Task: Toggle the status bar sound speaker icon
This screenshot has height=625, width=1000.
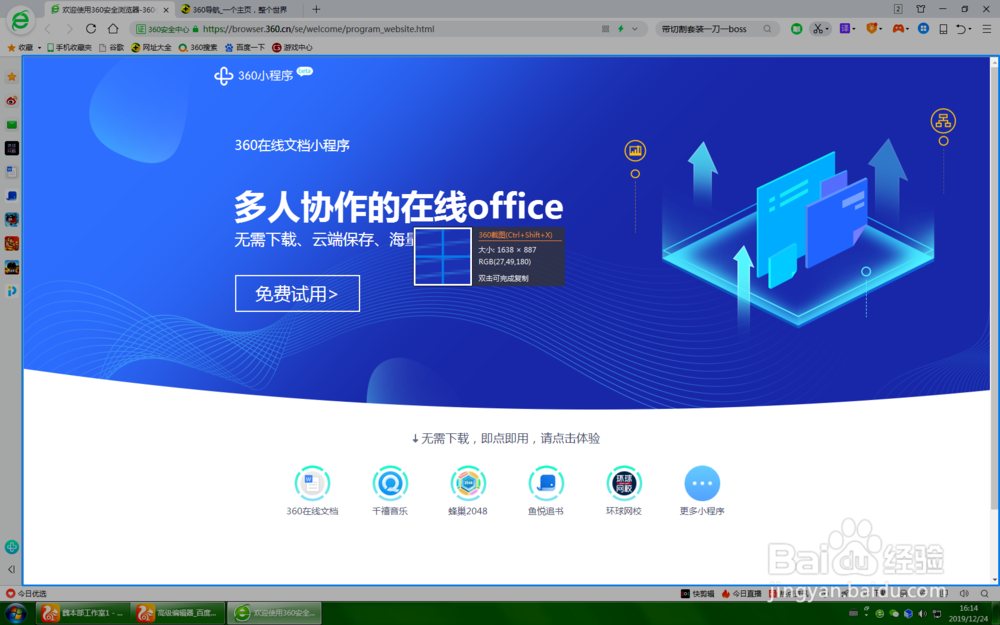Action: pyautogui.click(x=964, y=593)
